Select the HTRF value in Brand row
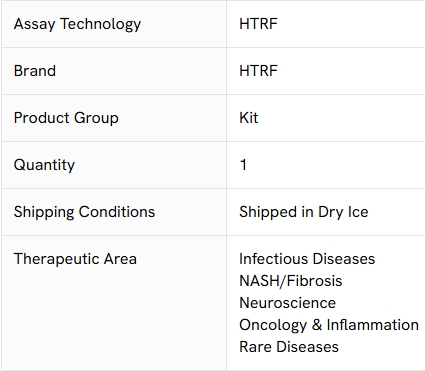This screenshot has height=371, width=425. pos(258,71)
